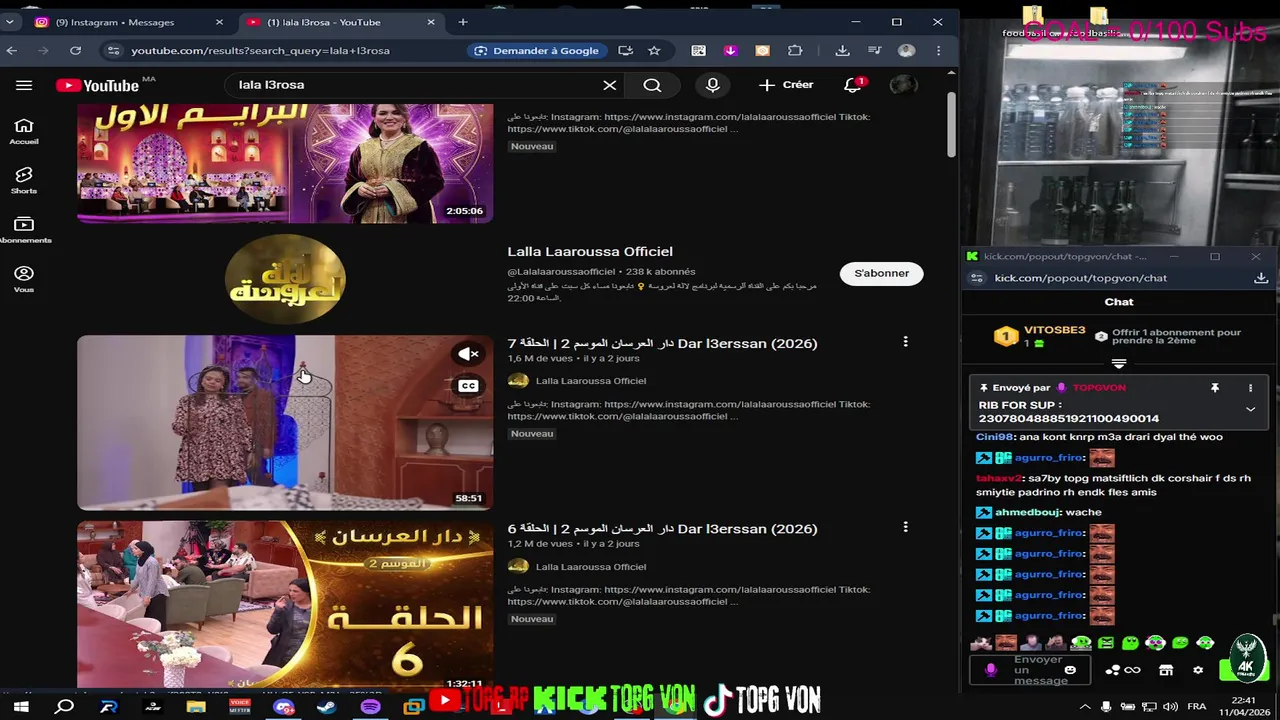Open the YouTube hamburger guide menu
Image resolution: width=1280 pixels, height=720 pixels.
[x=24, y=85]
